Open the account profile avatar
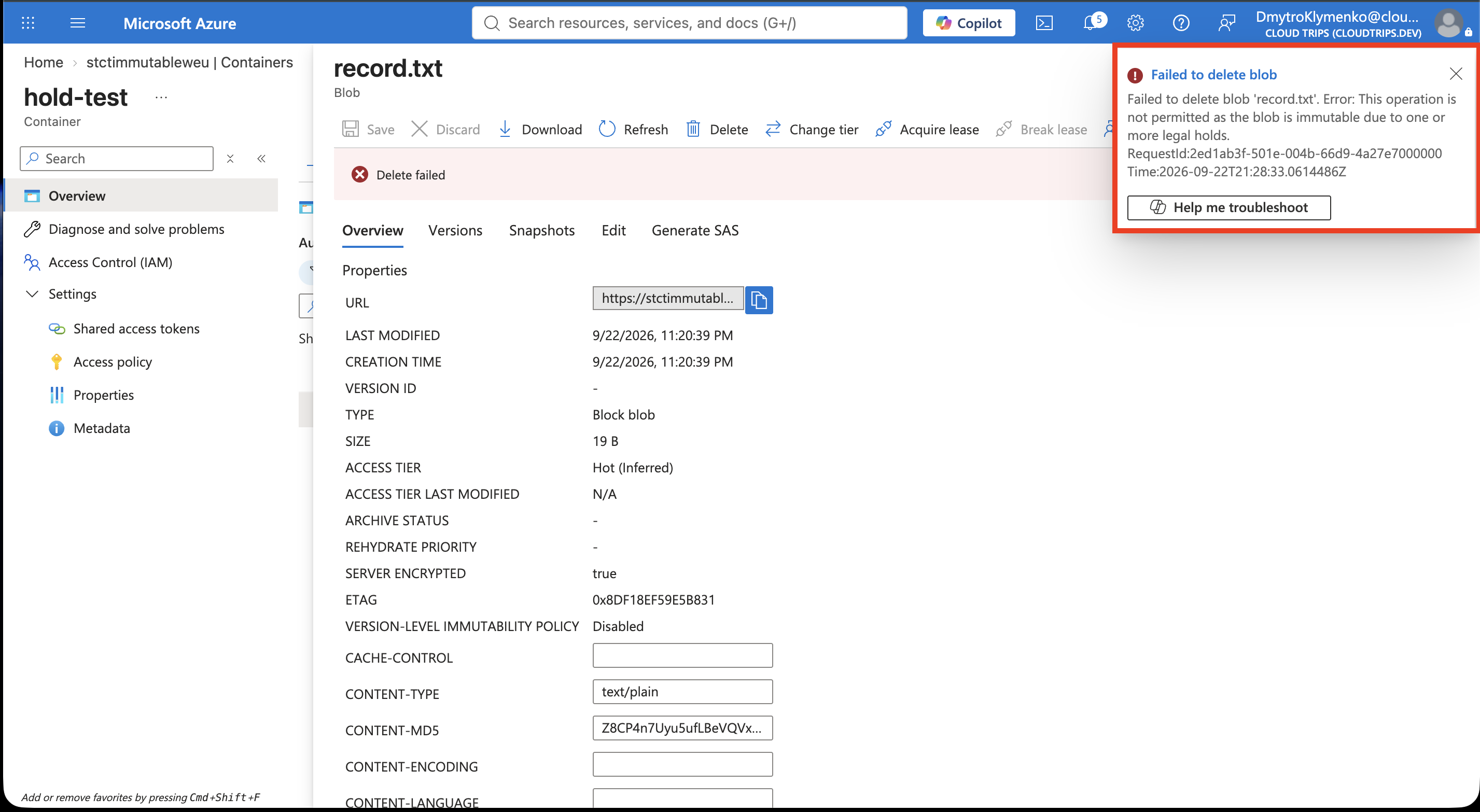Image resolution: width=1480 pixels, height=812 pixels. click(x=1448, y=23)
